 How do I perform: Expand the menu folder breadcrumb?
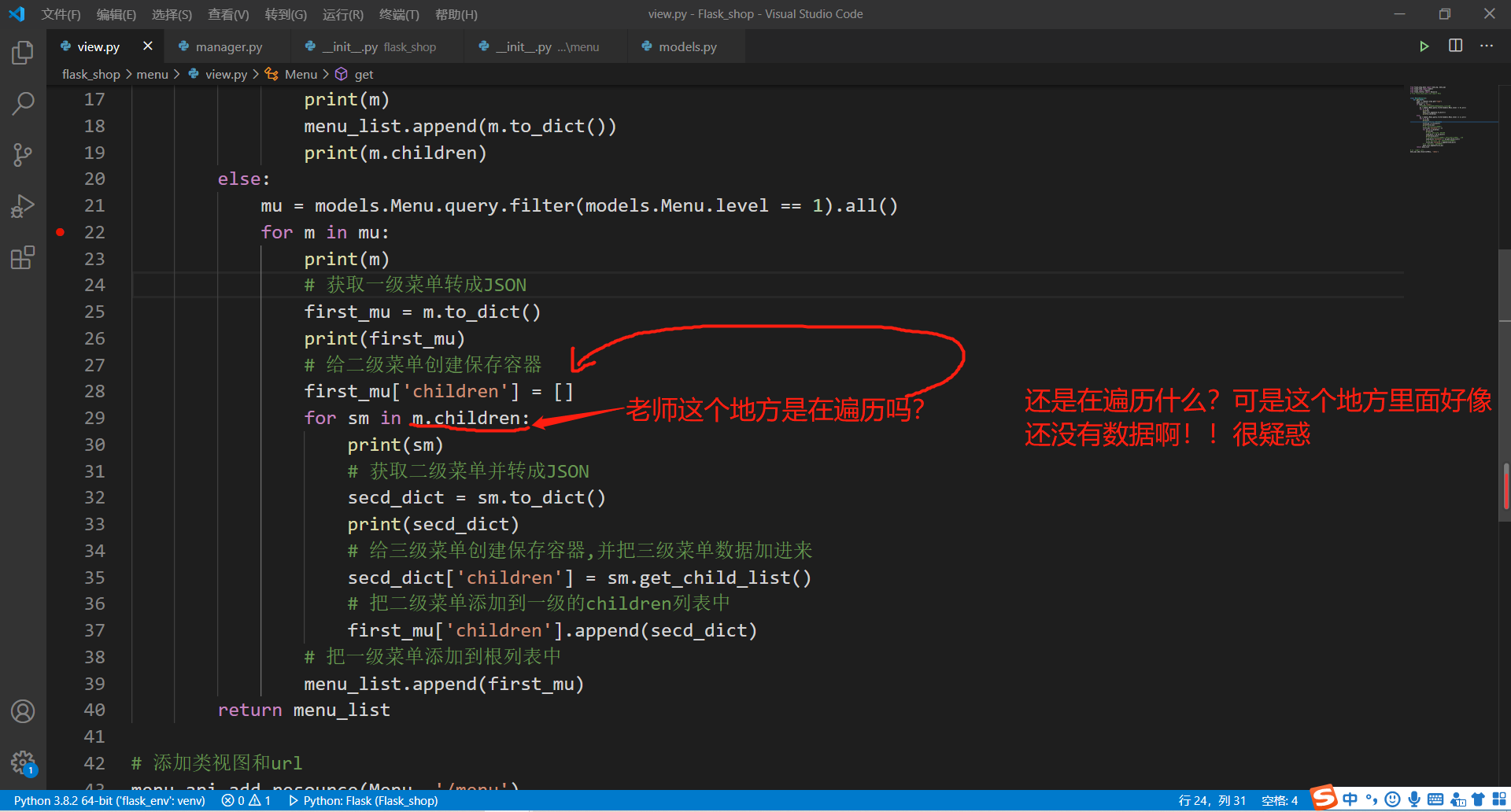[x=152, y=74]
